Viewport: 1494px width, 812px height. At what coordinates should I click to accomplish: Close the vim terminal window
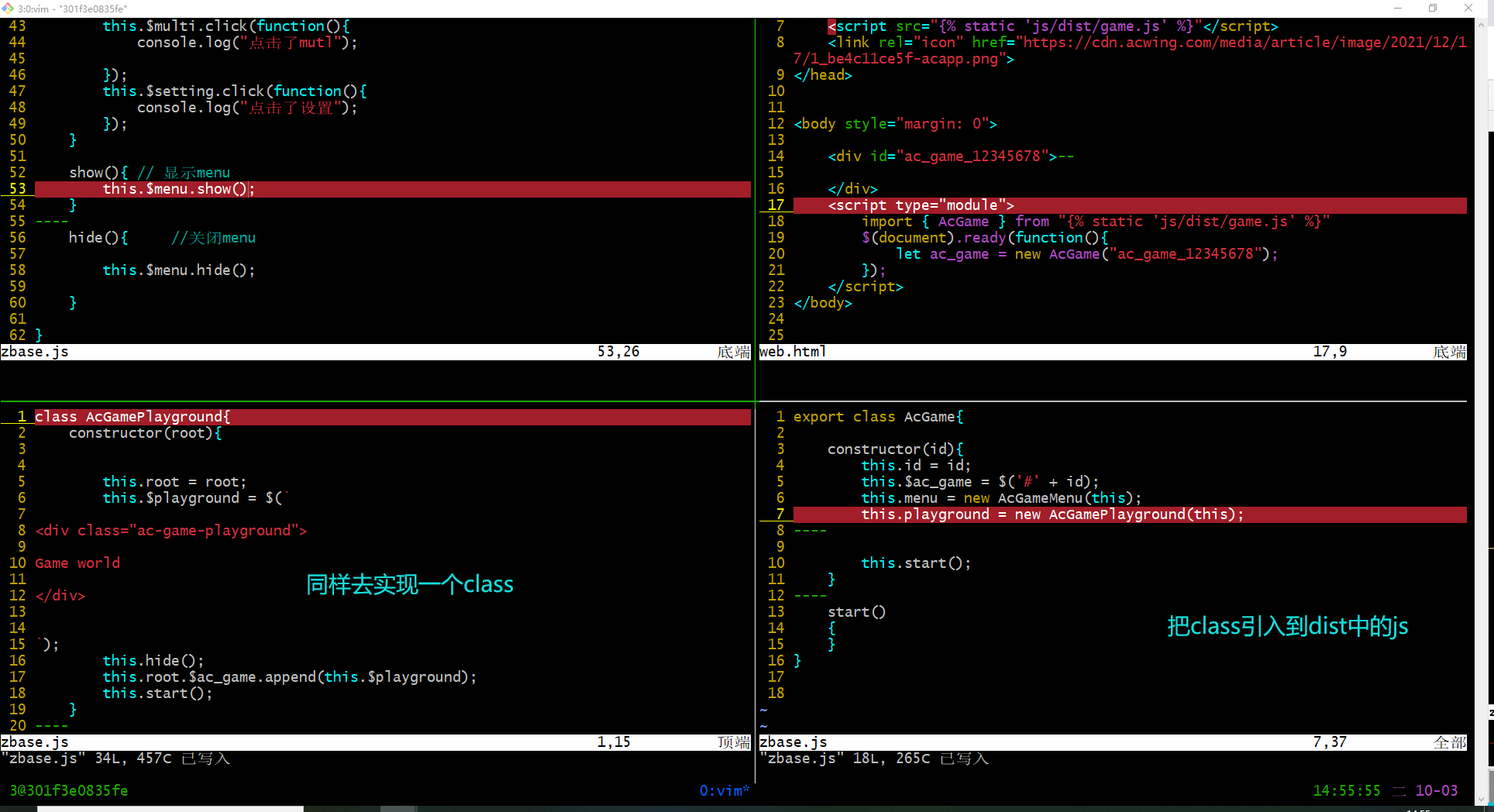pyautogui.click(x=1468, y=8)
